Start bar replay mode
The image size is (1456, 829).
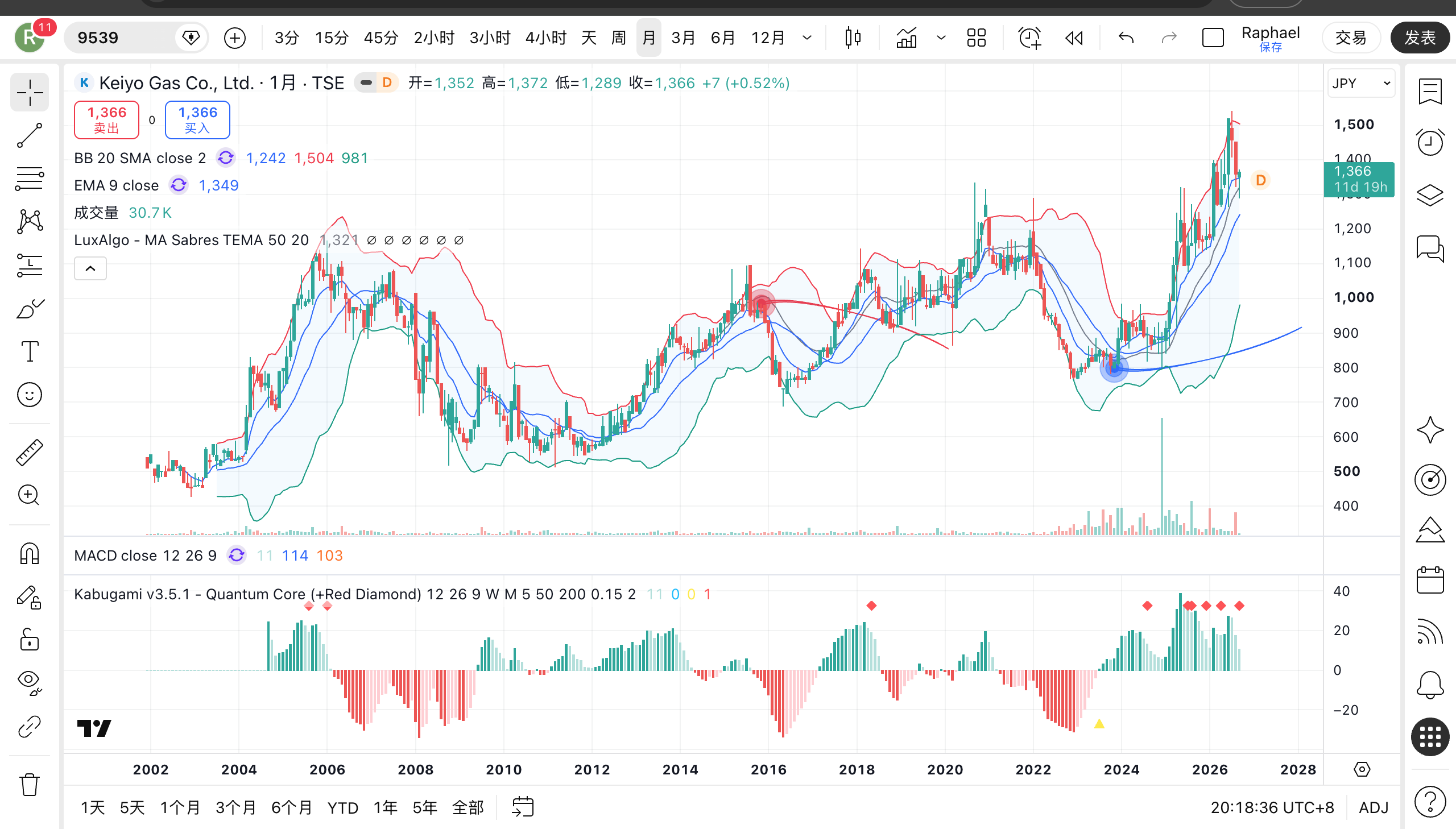1074,38
